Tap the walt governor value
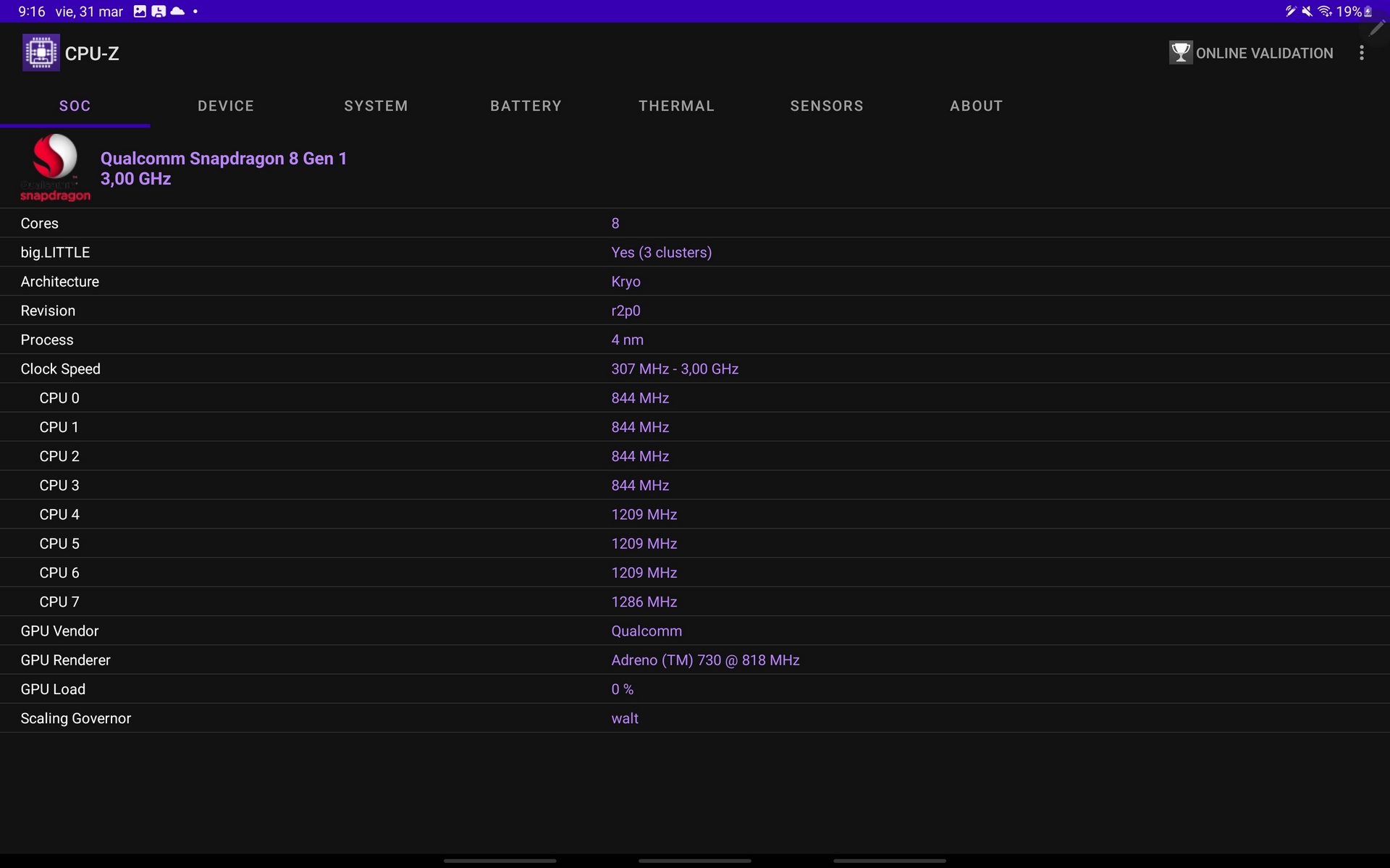Viewport: 1390px width, 868px height. click(625, 719)
